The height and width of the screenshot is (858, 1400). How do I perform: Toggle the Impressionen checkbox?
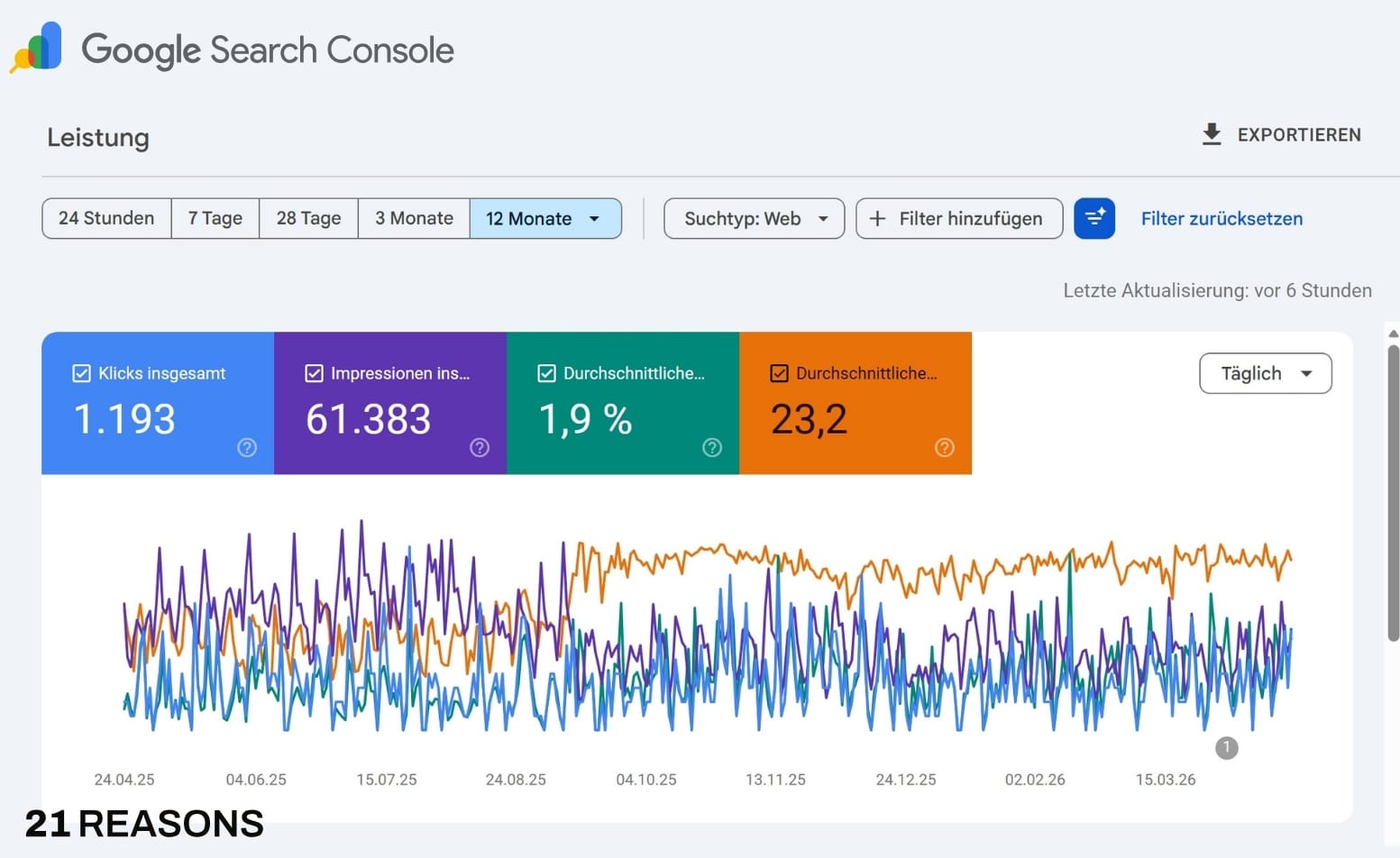[x=314, y=373]
